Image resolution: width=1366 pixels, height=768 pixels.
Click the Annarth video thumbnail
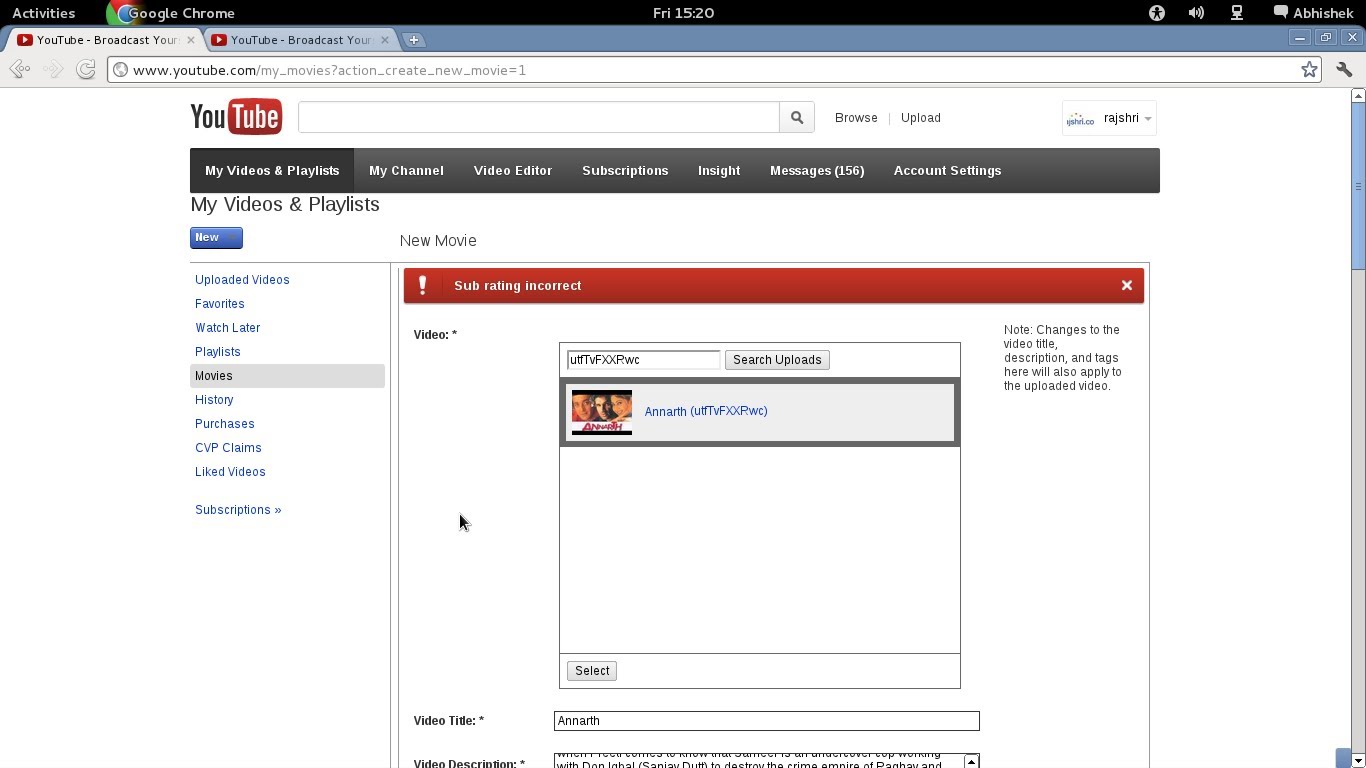(602, 412)
